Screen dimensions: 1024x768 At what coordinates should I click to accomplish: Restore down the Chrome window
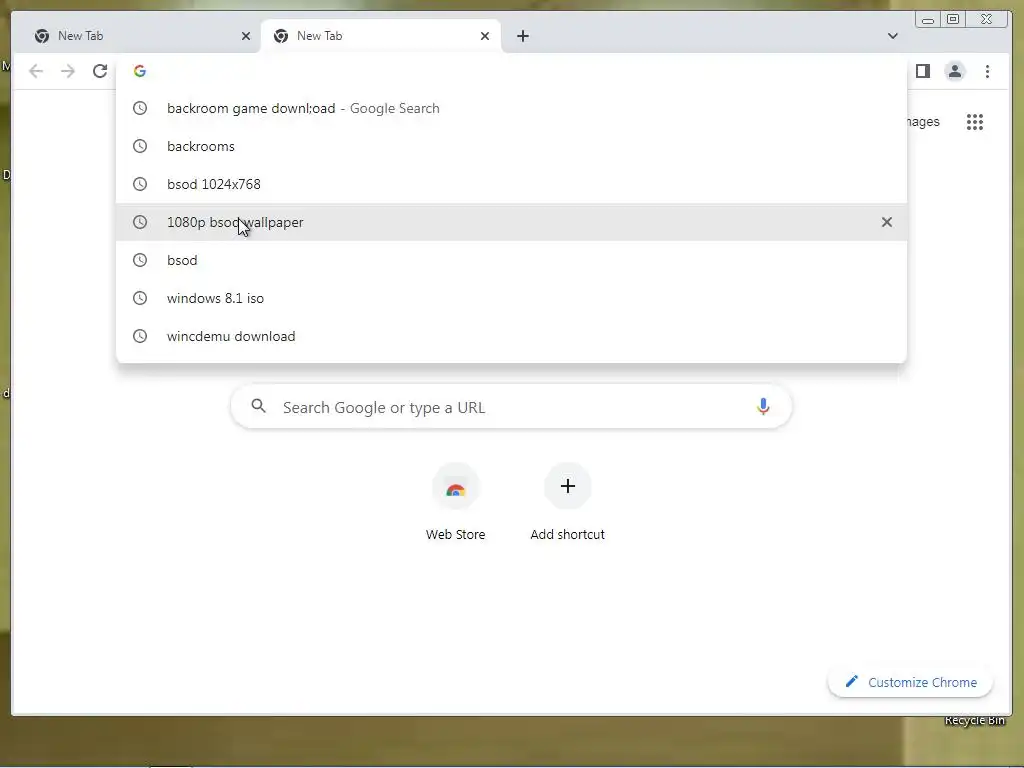[953, 20]
